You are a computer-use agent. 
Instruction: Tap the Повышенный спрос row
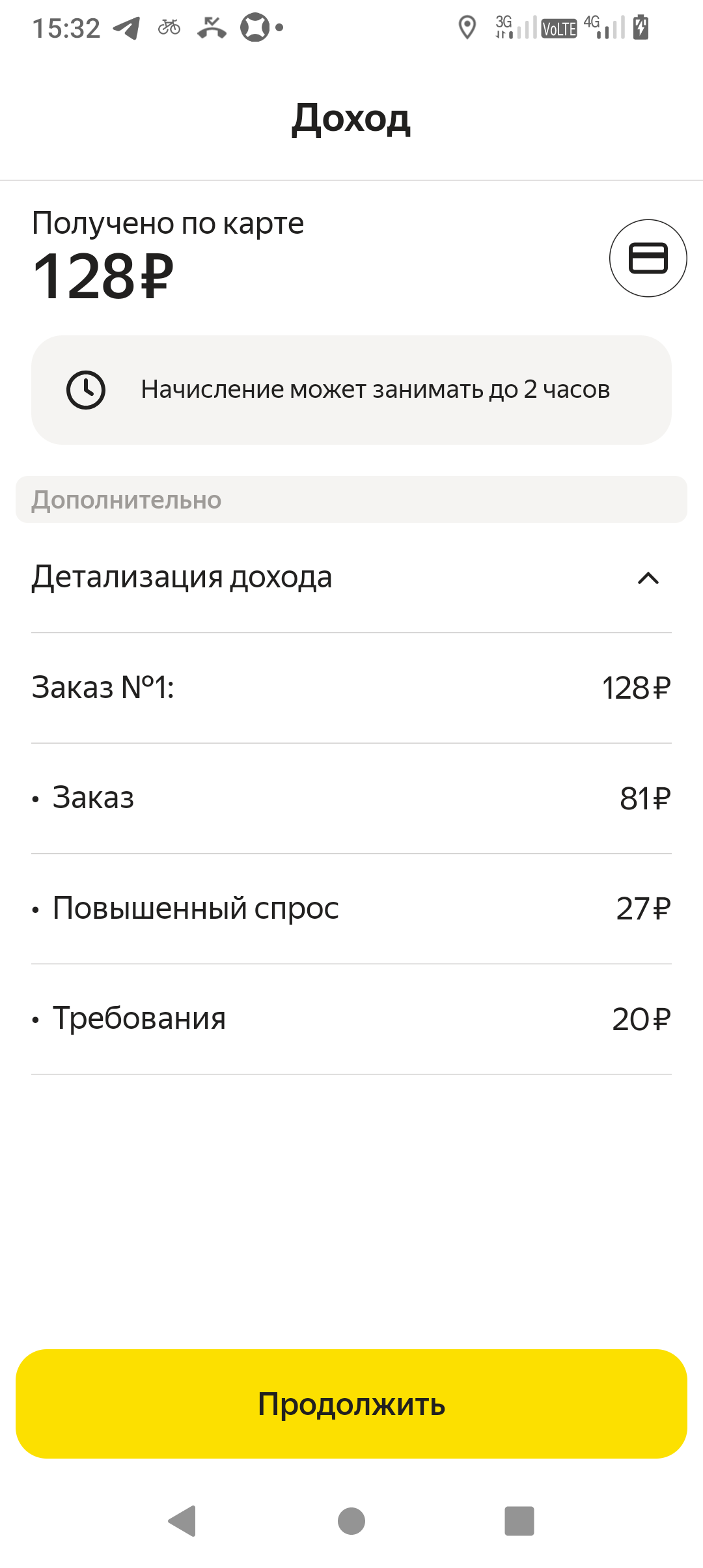point(351,908)
